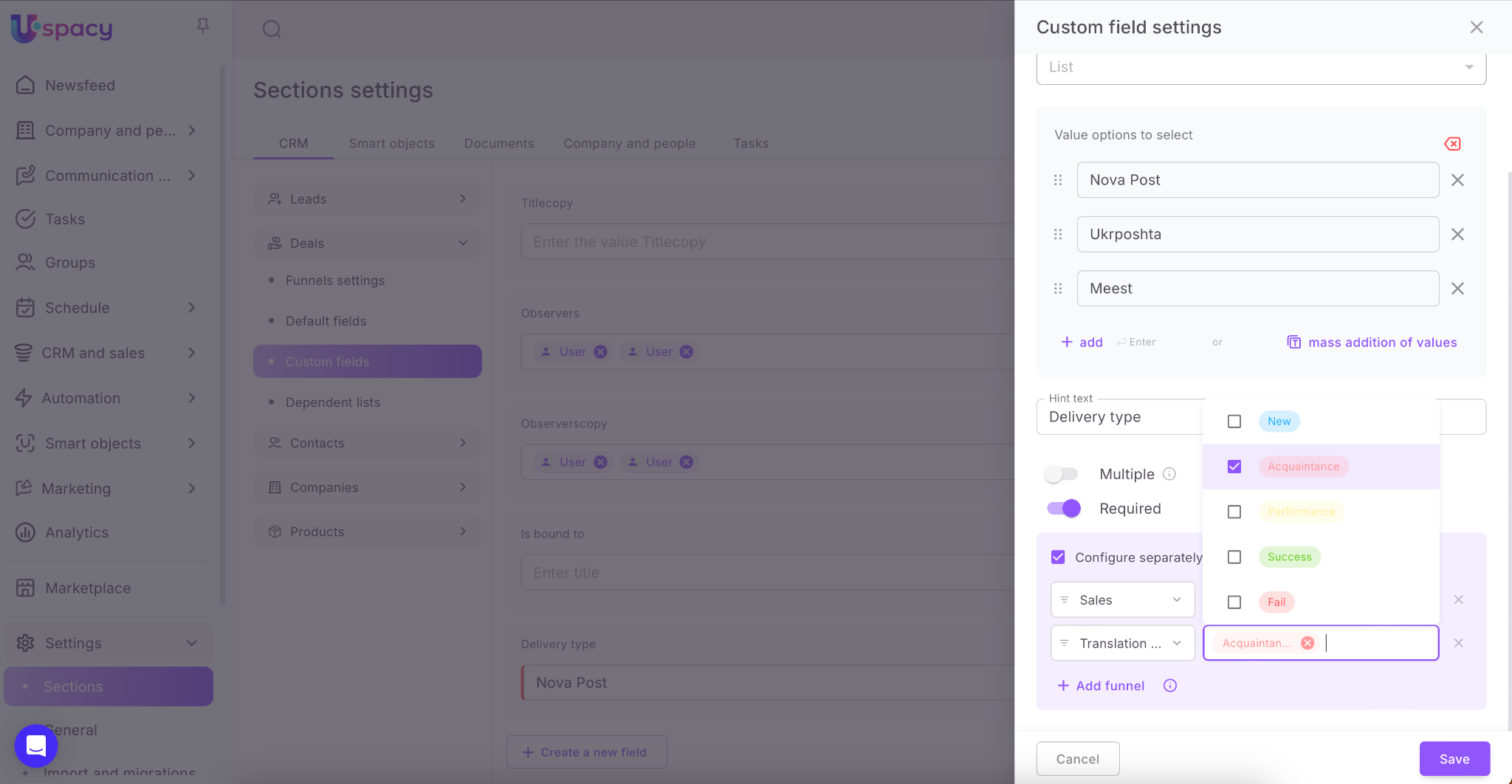Grab the drag handle beside Ukrposhta
Viewport: 1512px width, 784px height.
point(1058,235)
